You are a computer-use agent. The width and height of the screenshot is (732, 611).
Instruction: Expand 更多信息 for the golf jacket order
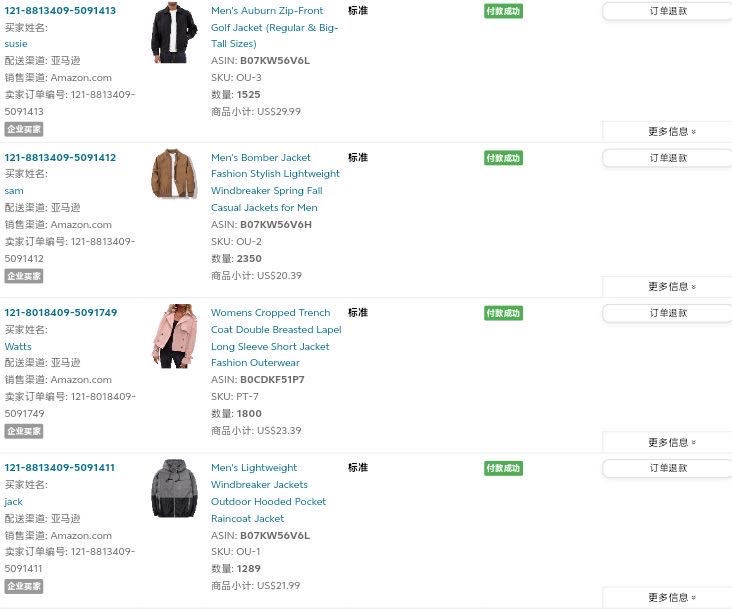672,132
